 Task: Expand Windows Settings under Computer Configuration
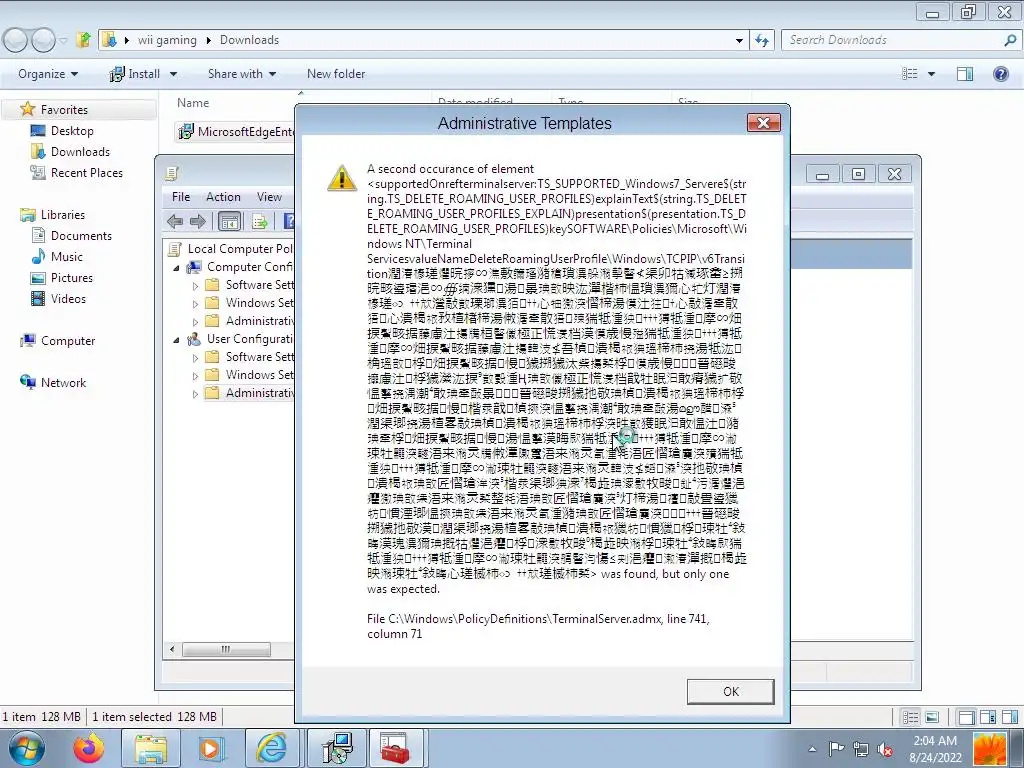click(x=195, y=304)
